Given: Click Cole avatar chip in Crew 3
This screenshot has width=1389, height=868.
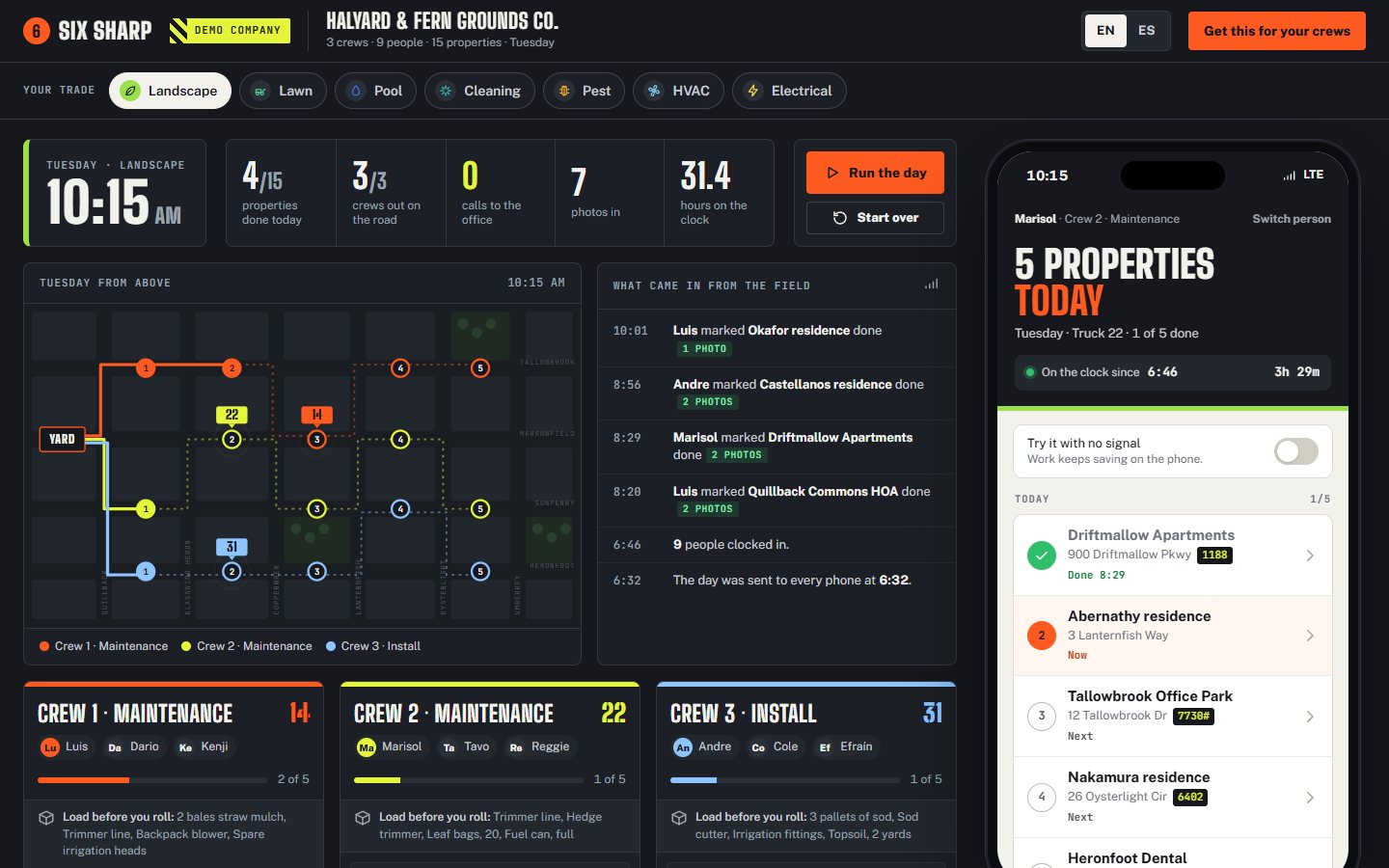Looking at the screenshot, I should point(775,746).
